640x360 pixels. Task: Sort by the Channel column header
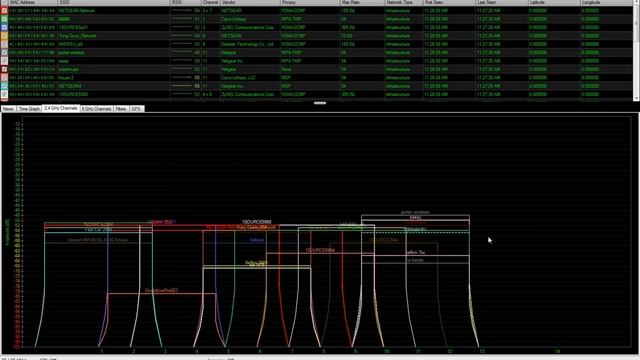[x=211, y=2]
